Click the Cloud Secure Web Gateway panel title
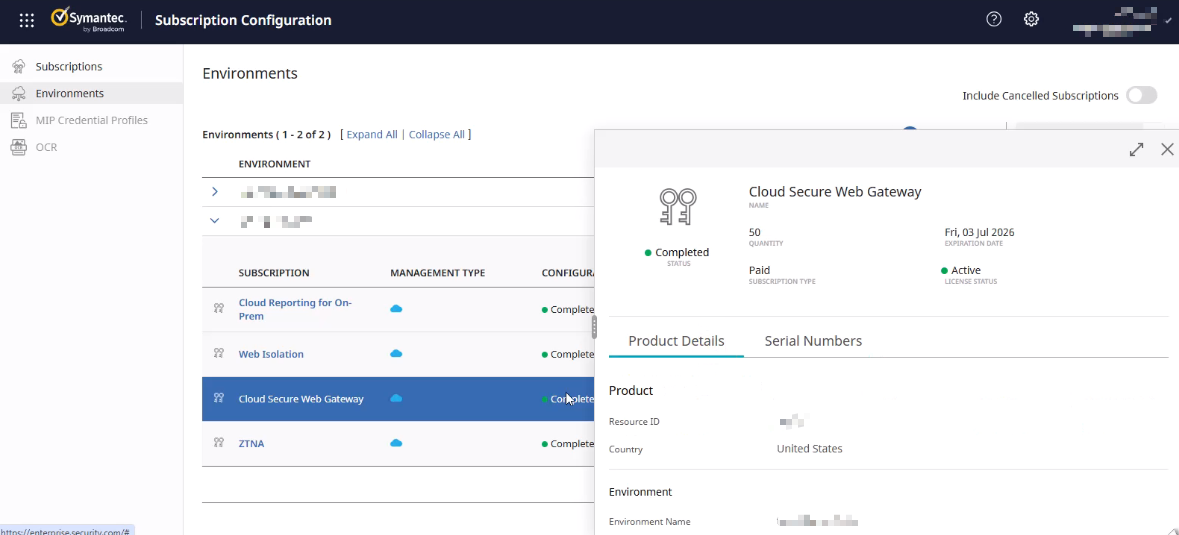Image resolution: width=1179 pixels, height=535 pixels. [x=835, y=192]
